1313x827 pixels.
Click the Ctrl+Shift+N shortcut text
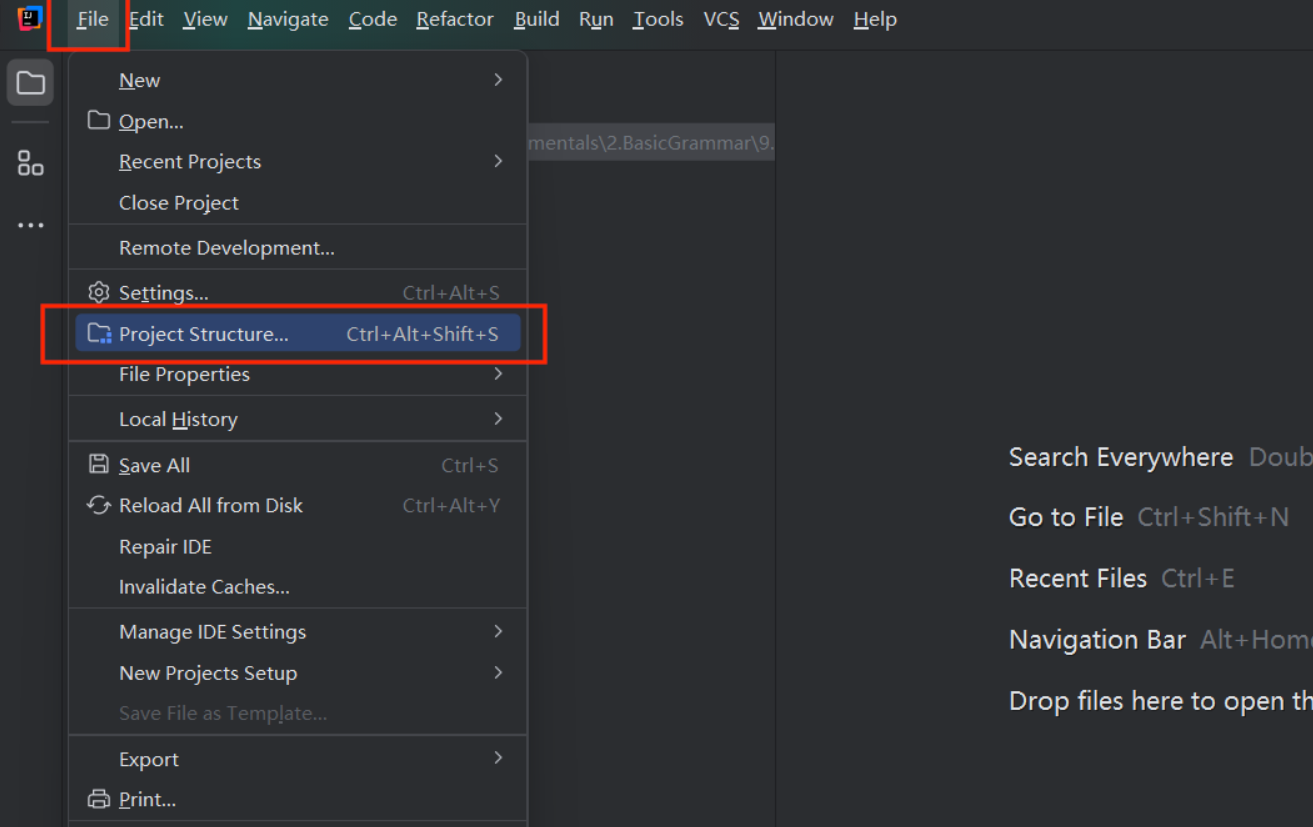pyautogui.click(x=1213, y=517)
